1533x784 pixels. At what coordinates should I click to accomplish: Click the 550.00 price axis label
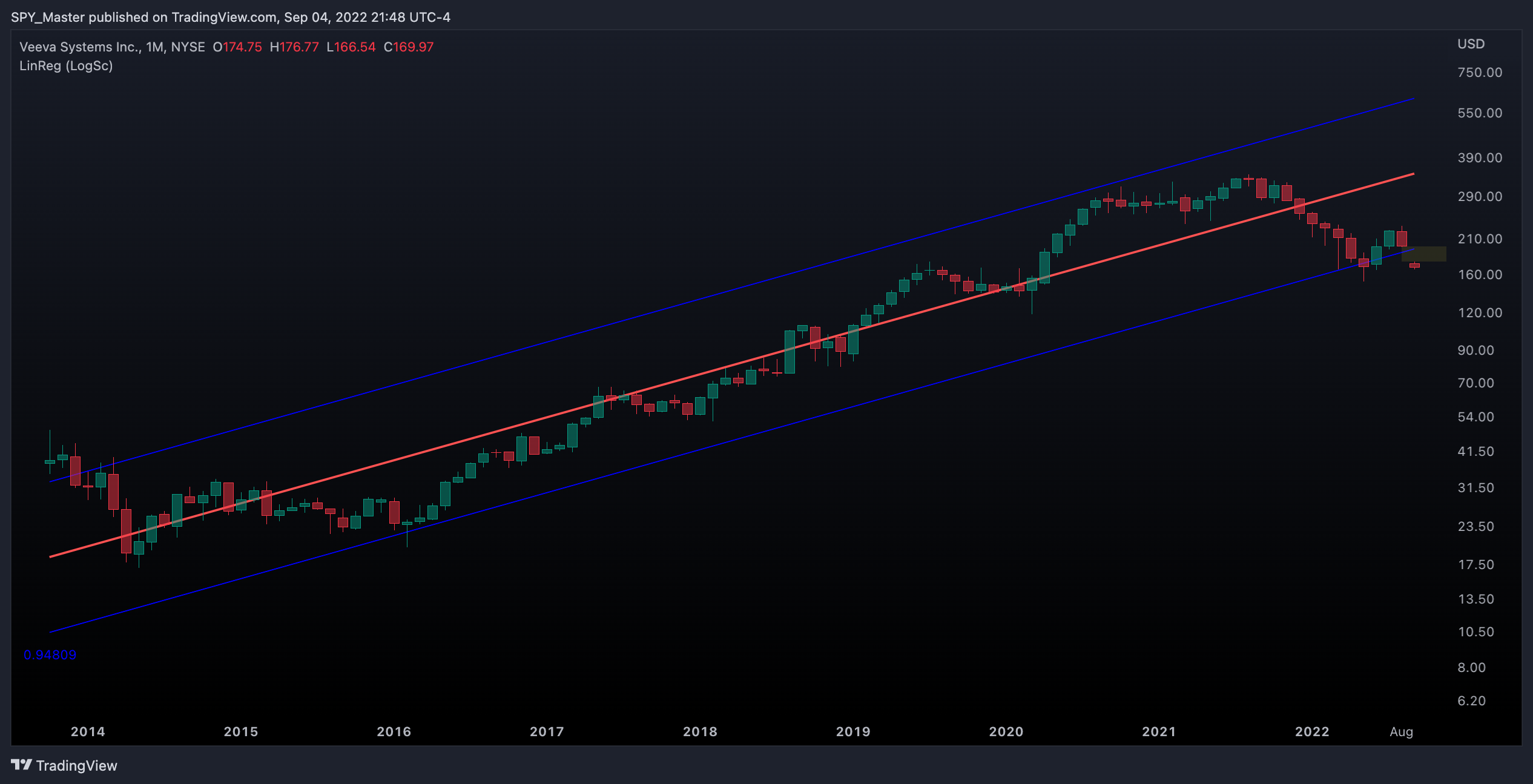click(1480, 113)
